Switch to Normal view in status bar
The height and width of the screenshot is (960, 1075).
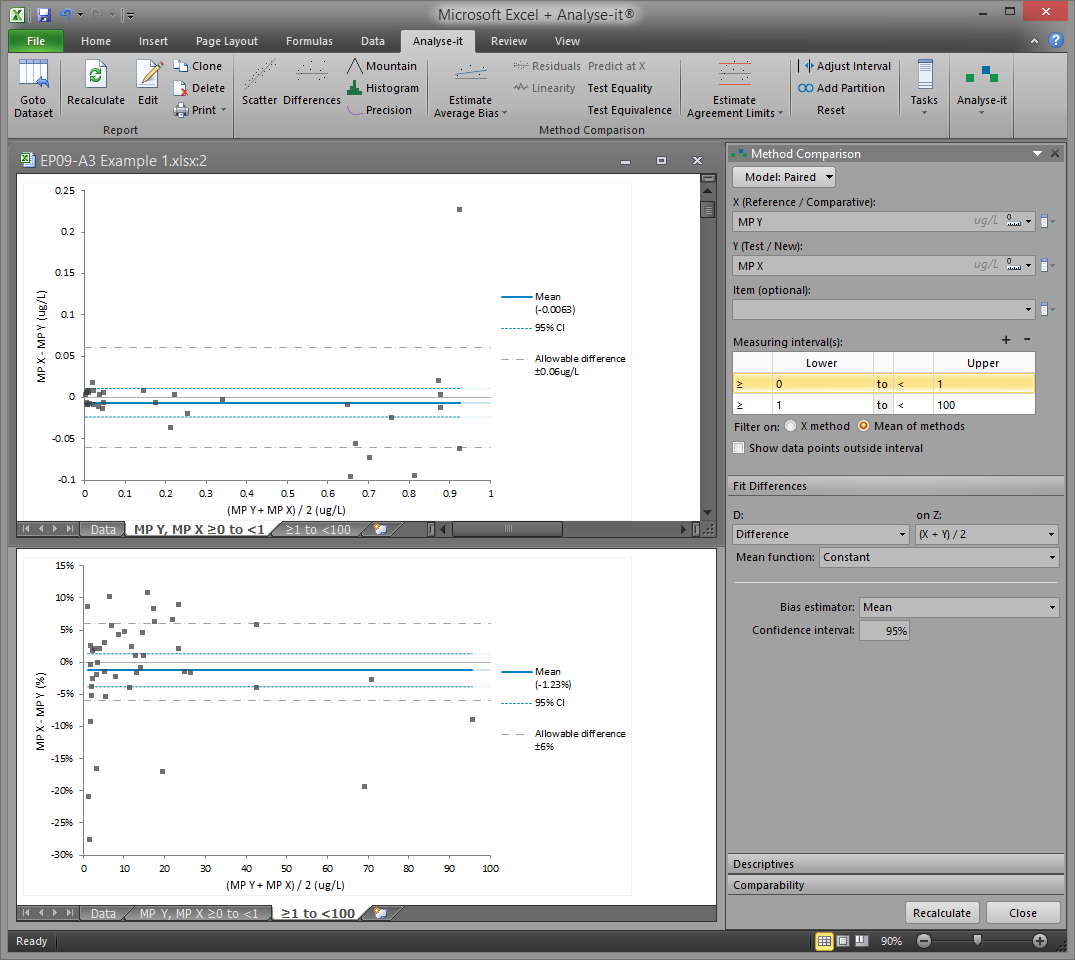tap(824, 941)
